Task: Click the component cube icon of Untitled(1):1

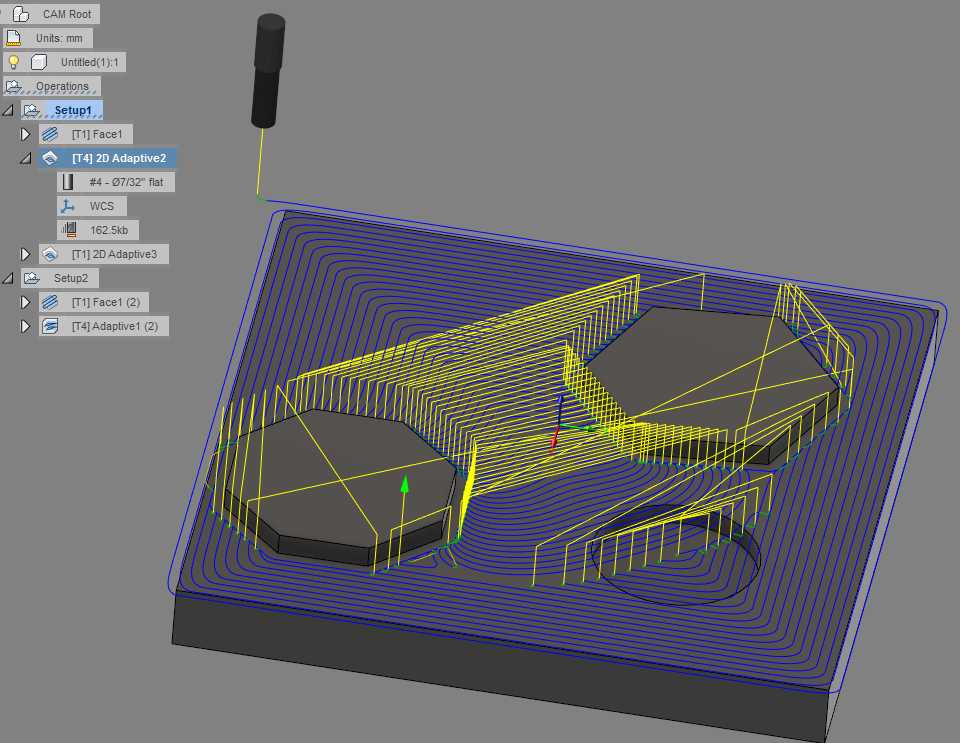Action: pyautogui.click(x=39, y=62)
